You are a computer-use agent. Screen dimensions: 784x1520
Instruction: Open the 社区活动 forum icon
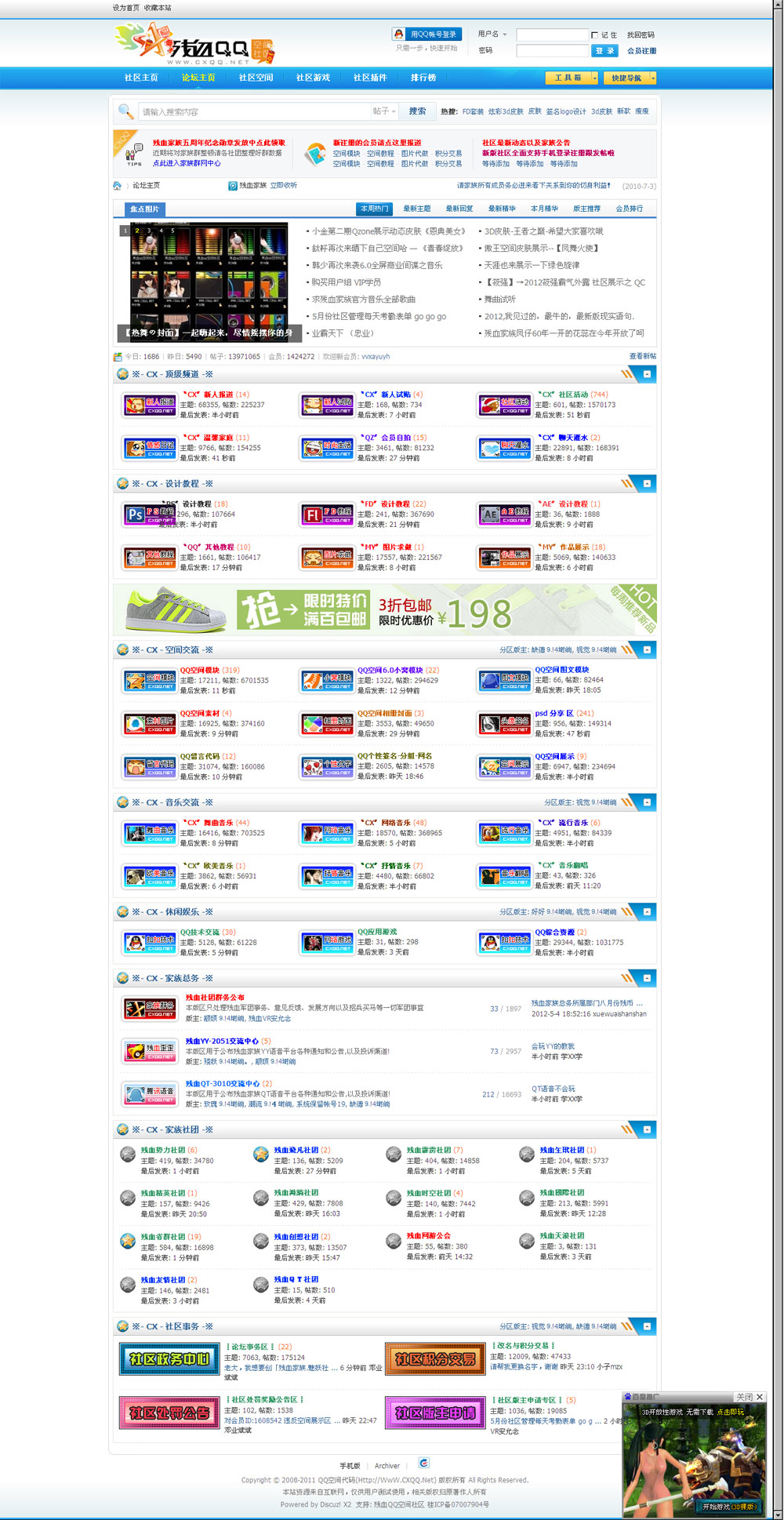coord(505,405)
